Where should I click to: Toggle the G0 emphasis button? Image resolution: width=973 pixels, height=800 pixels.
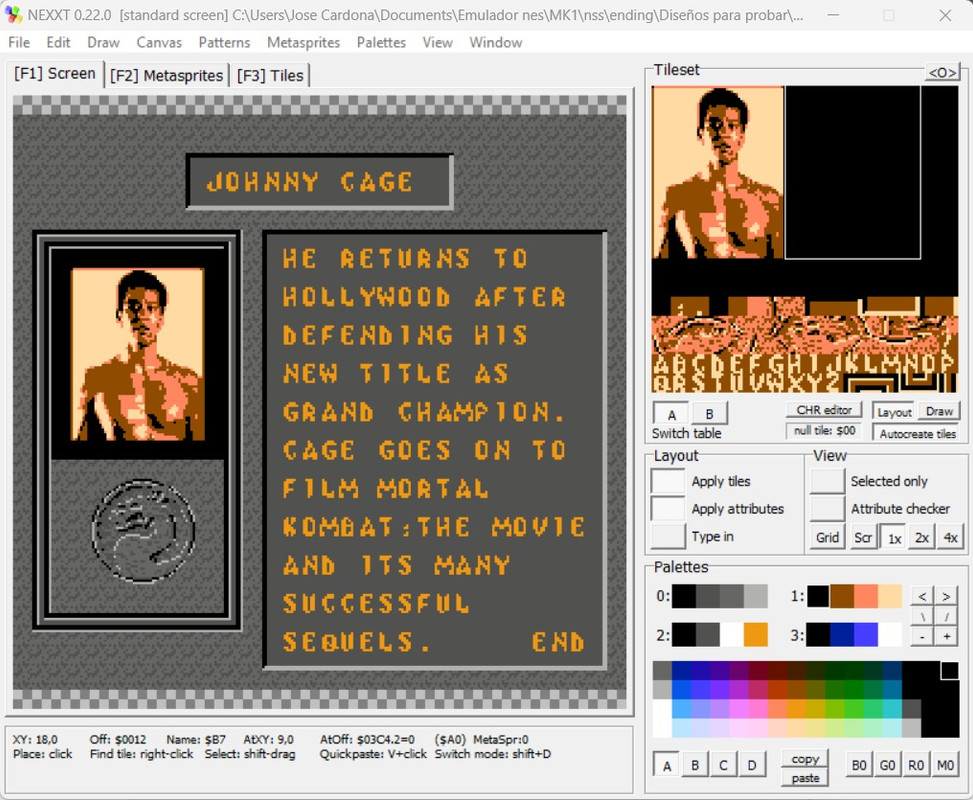click(887, 765)
